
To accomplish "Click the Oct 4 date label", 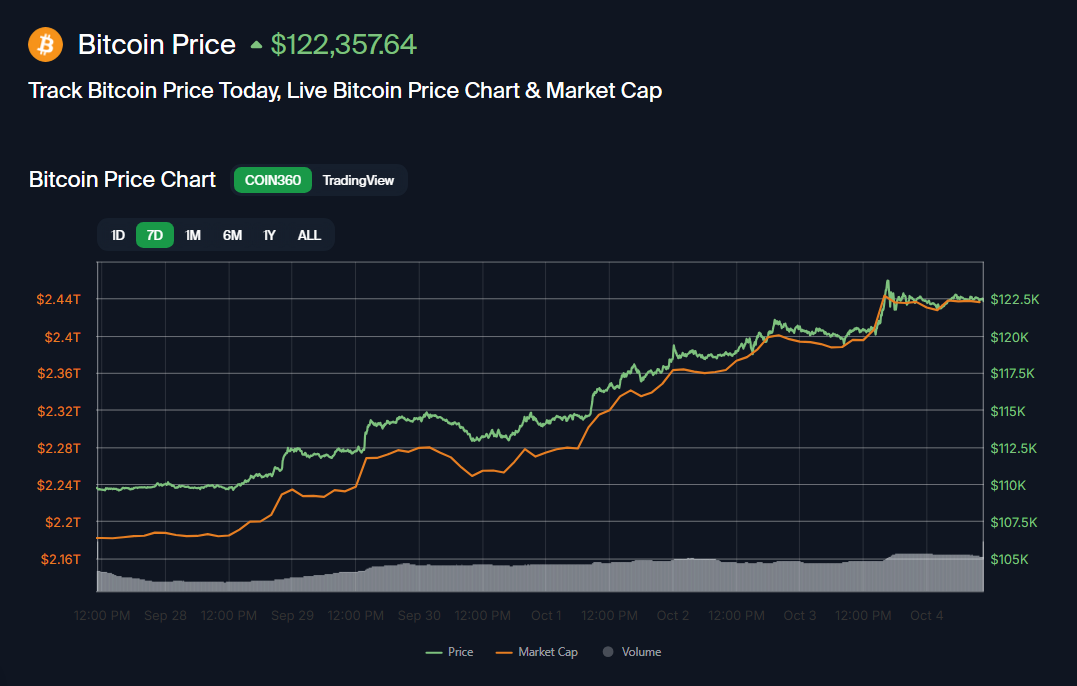I will point(926,615).
